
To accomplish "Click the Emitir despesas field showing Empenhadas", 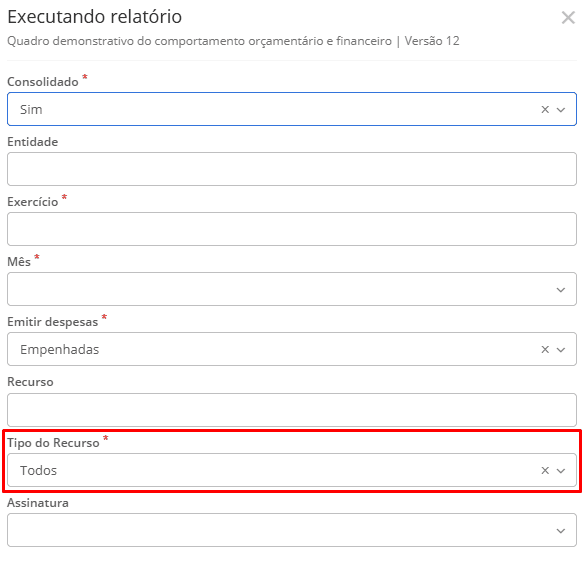I will point(292,349).
